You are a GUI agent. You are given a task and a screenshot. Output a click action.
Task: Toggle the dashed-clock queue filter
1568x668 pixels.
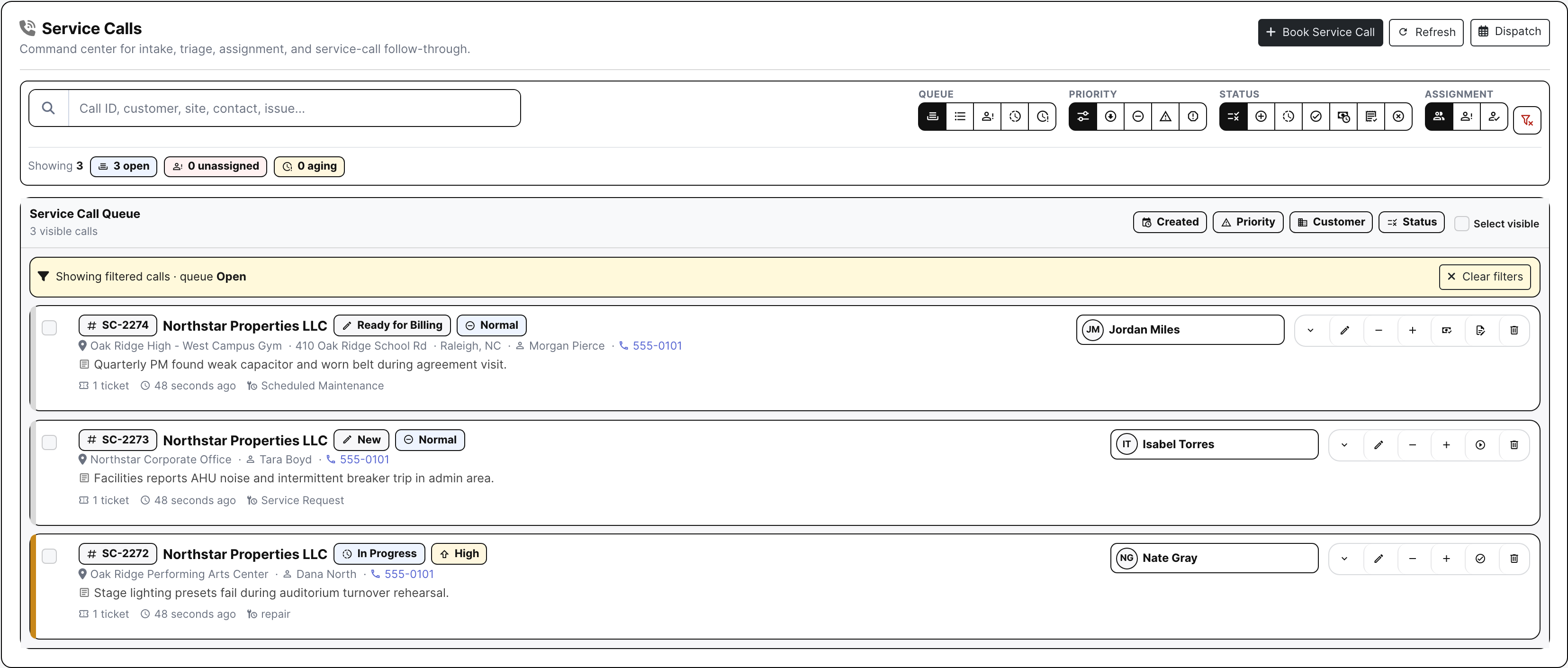[x=1015, y=116]
